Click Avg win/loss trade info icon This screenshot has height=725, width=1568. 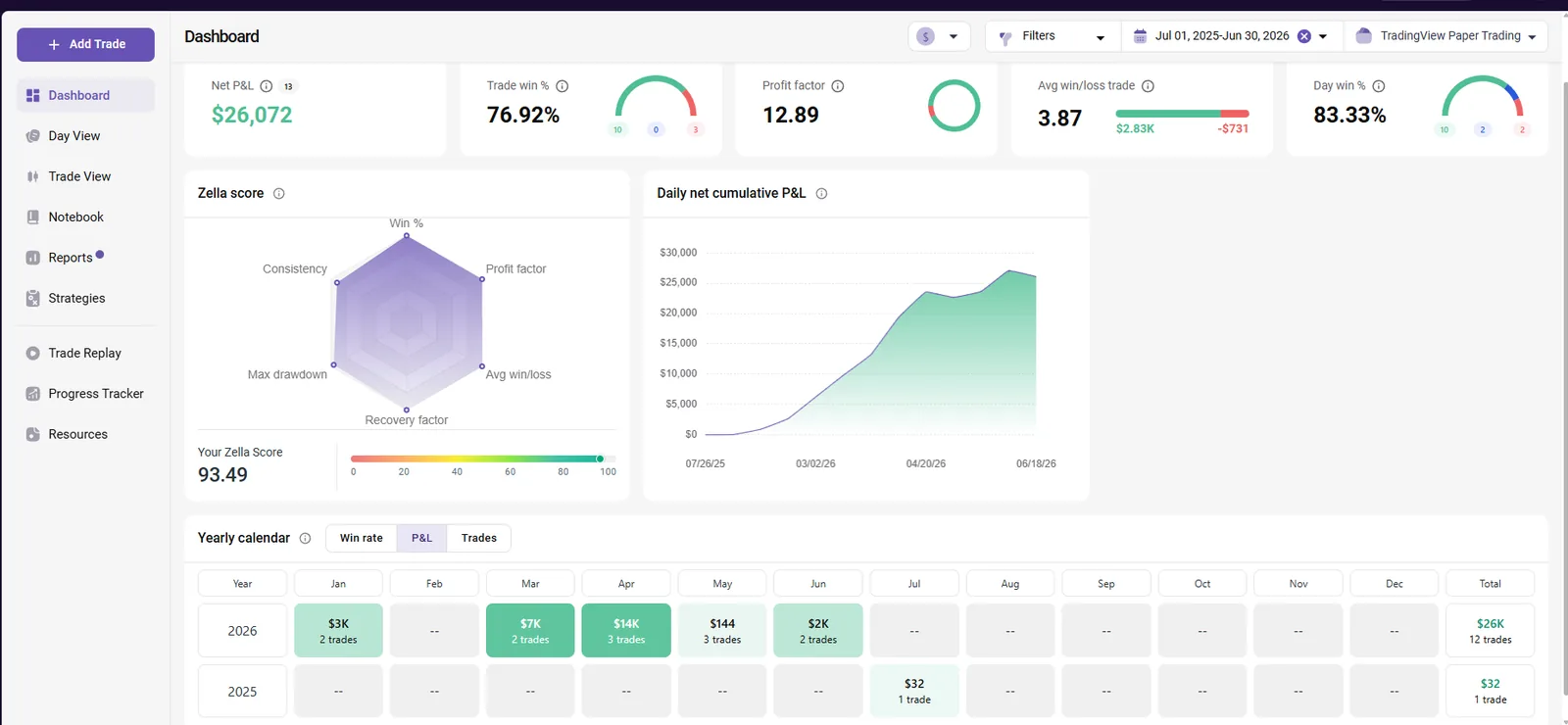(x=1148, y=86)
